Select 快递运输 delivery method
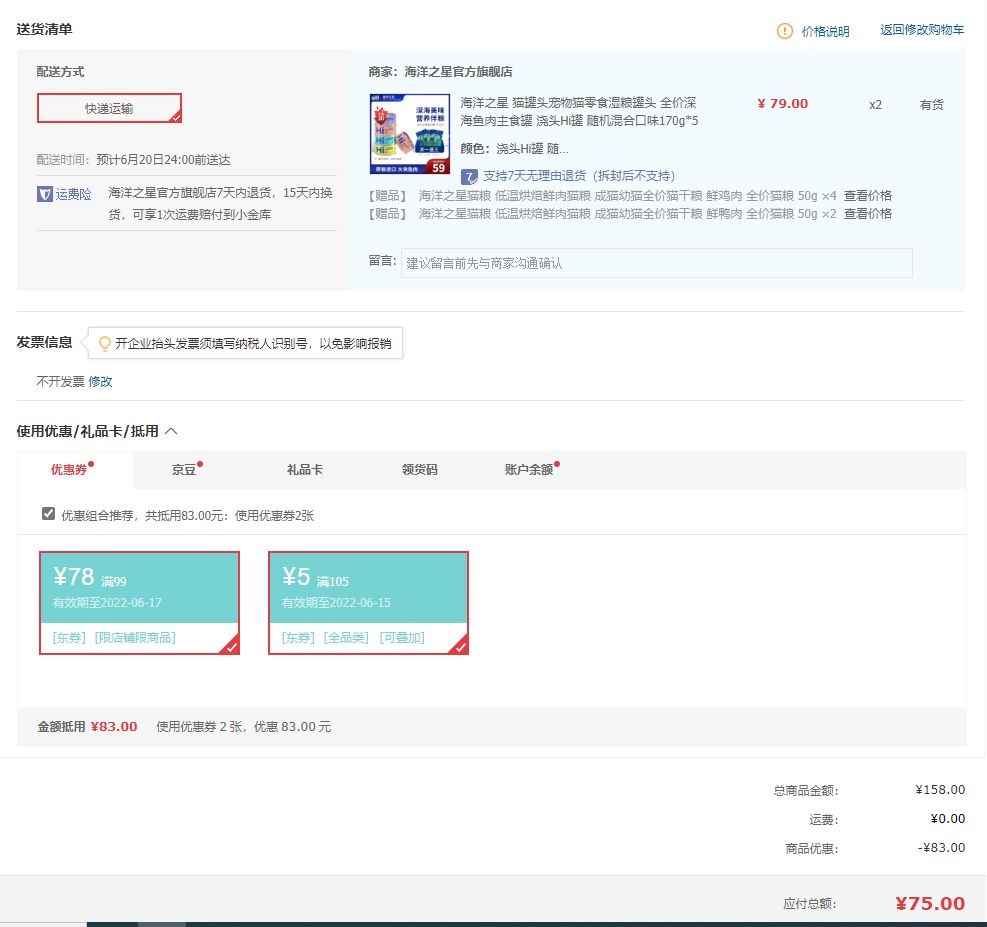987x927 pixels. click(110, 108)
